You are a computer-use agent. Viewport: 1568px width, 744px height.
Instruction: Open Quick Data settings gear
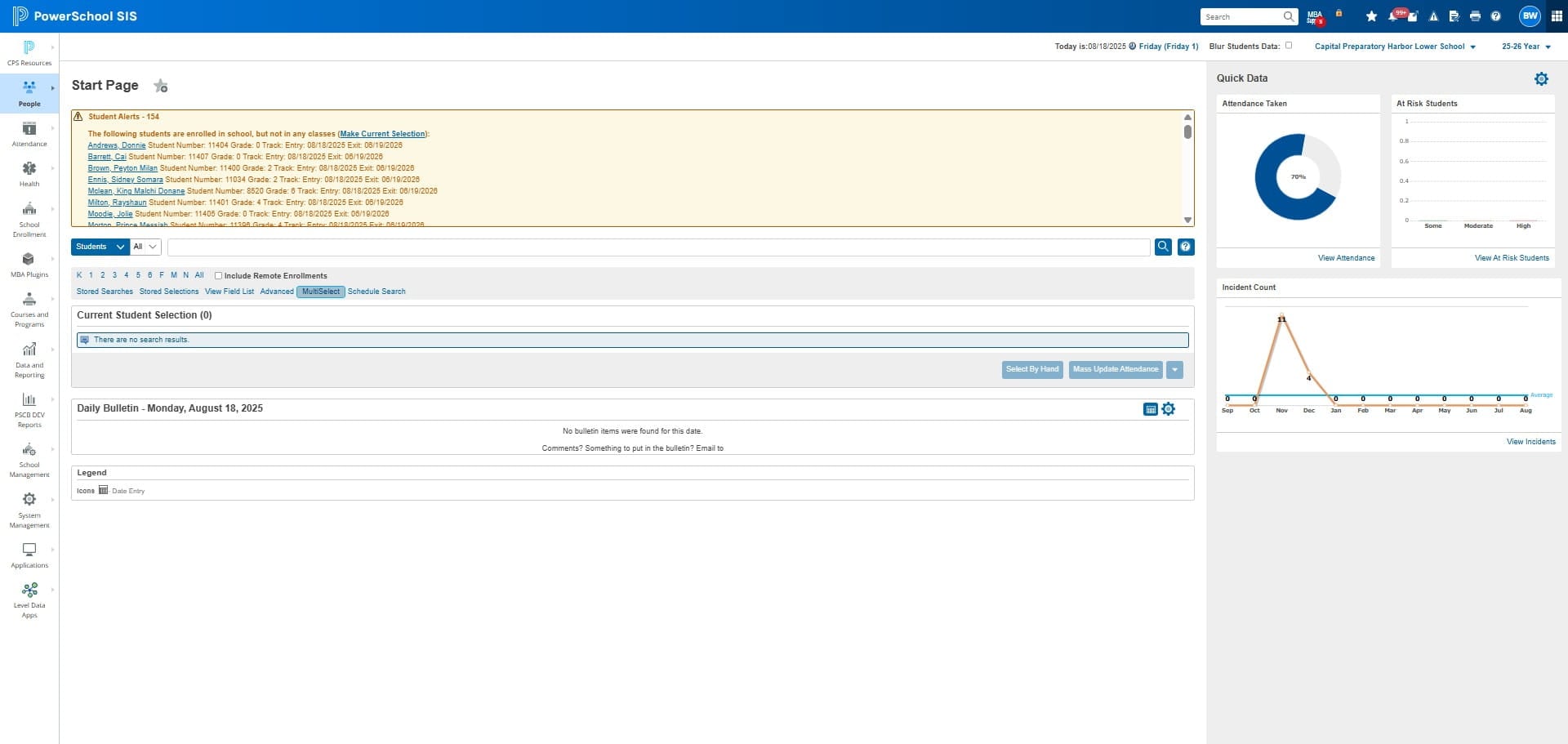pyautogui.click(x=1541, y=78)
